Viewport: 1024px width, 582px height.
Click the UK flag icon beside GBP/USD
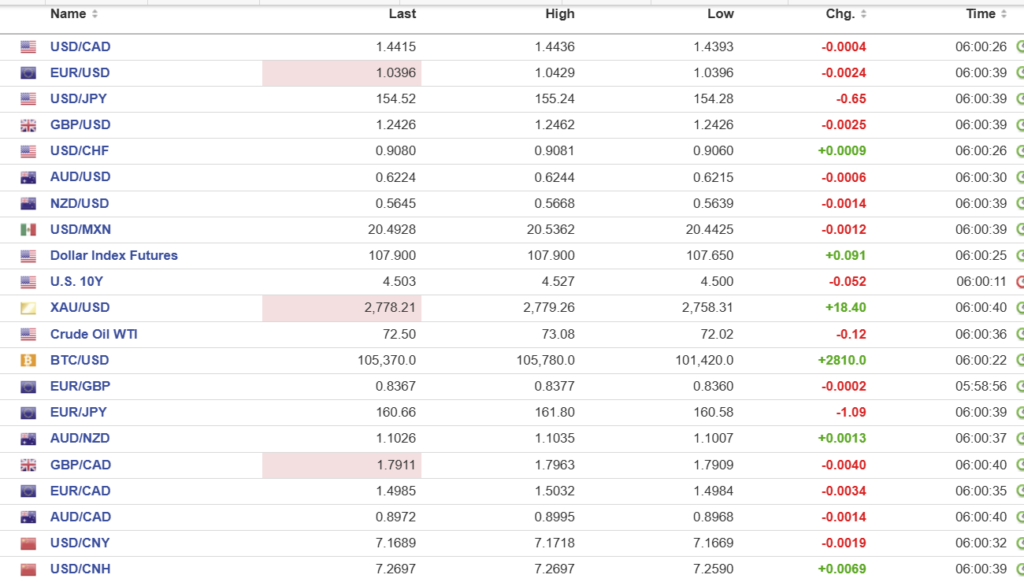coord(28,125)
